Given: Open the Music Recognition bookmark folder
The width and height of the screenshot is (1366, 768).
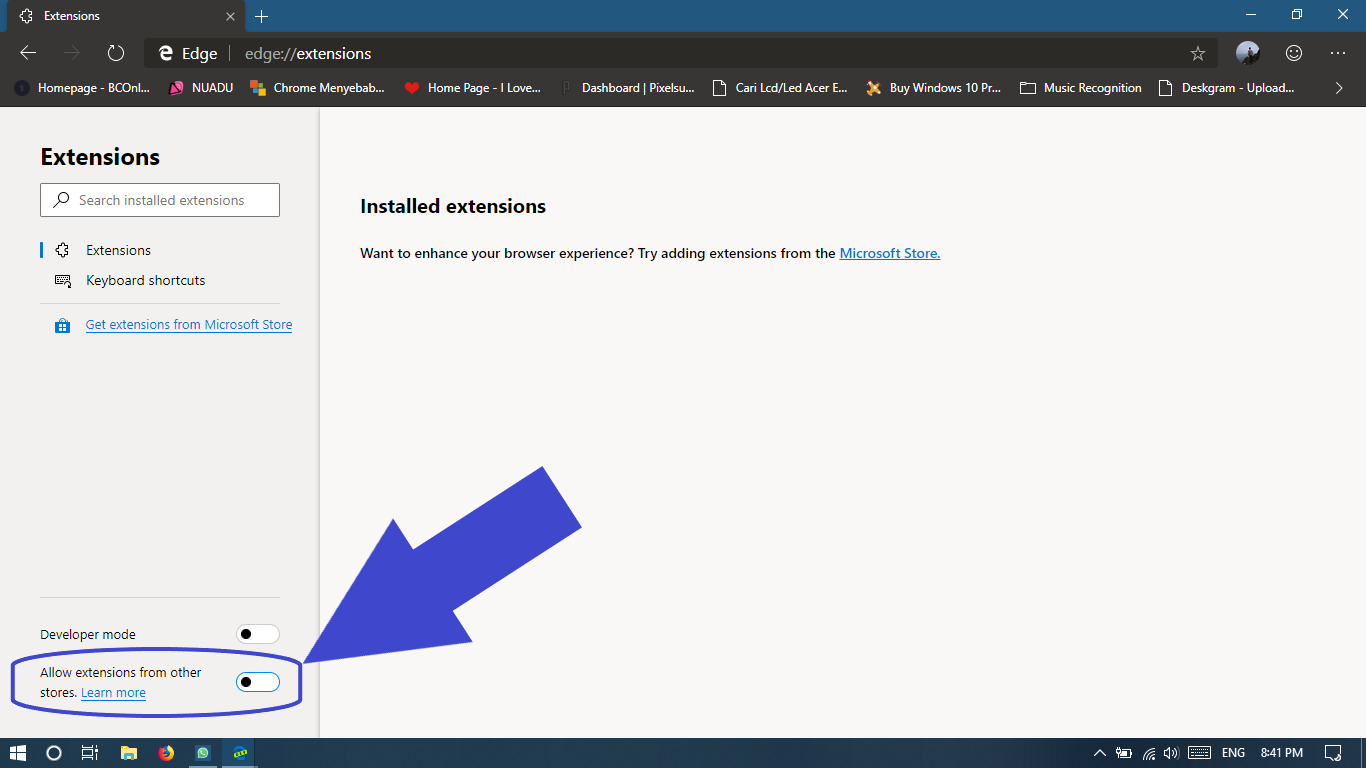Looking at the screenshot, I should [1081, 88].
